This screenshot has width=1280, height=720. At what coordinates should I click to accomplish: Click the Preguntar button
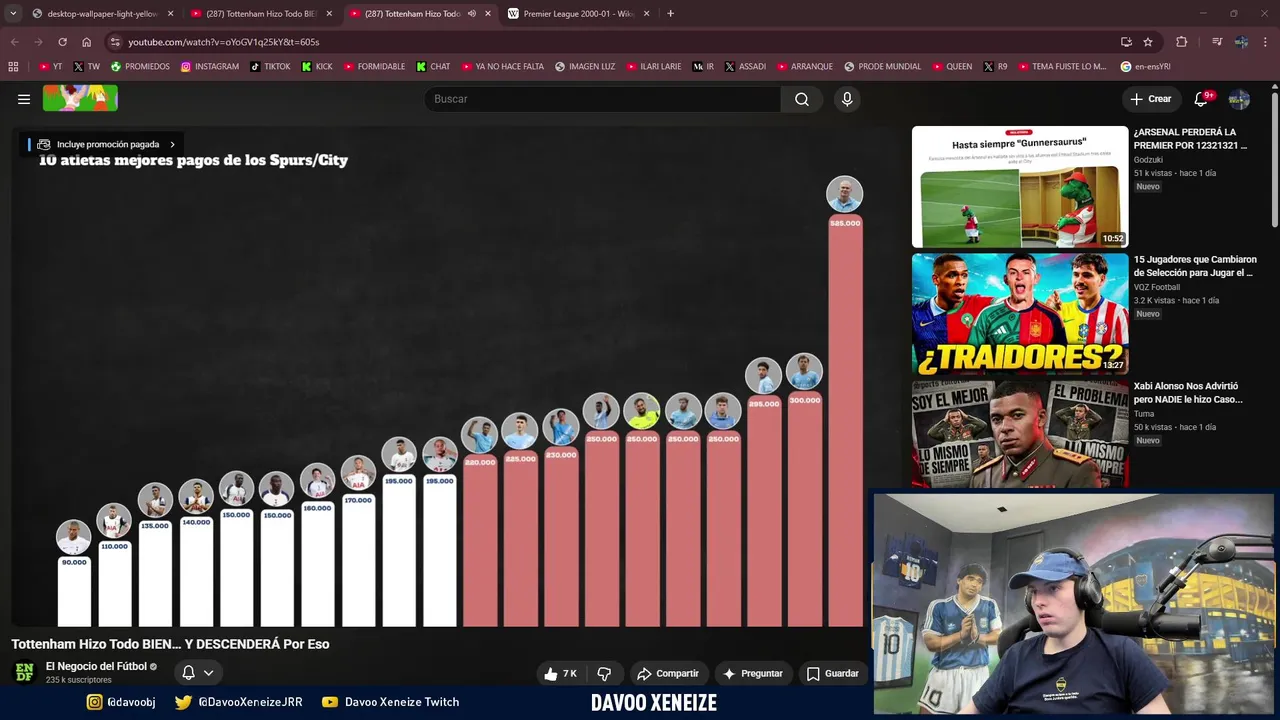point(752,674)
